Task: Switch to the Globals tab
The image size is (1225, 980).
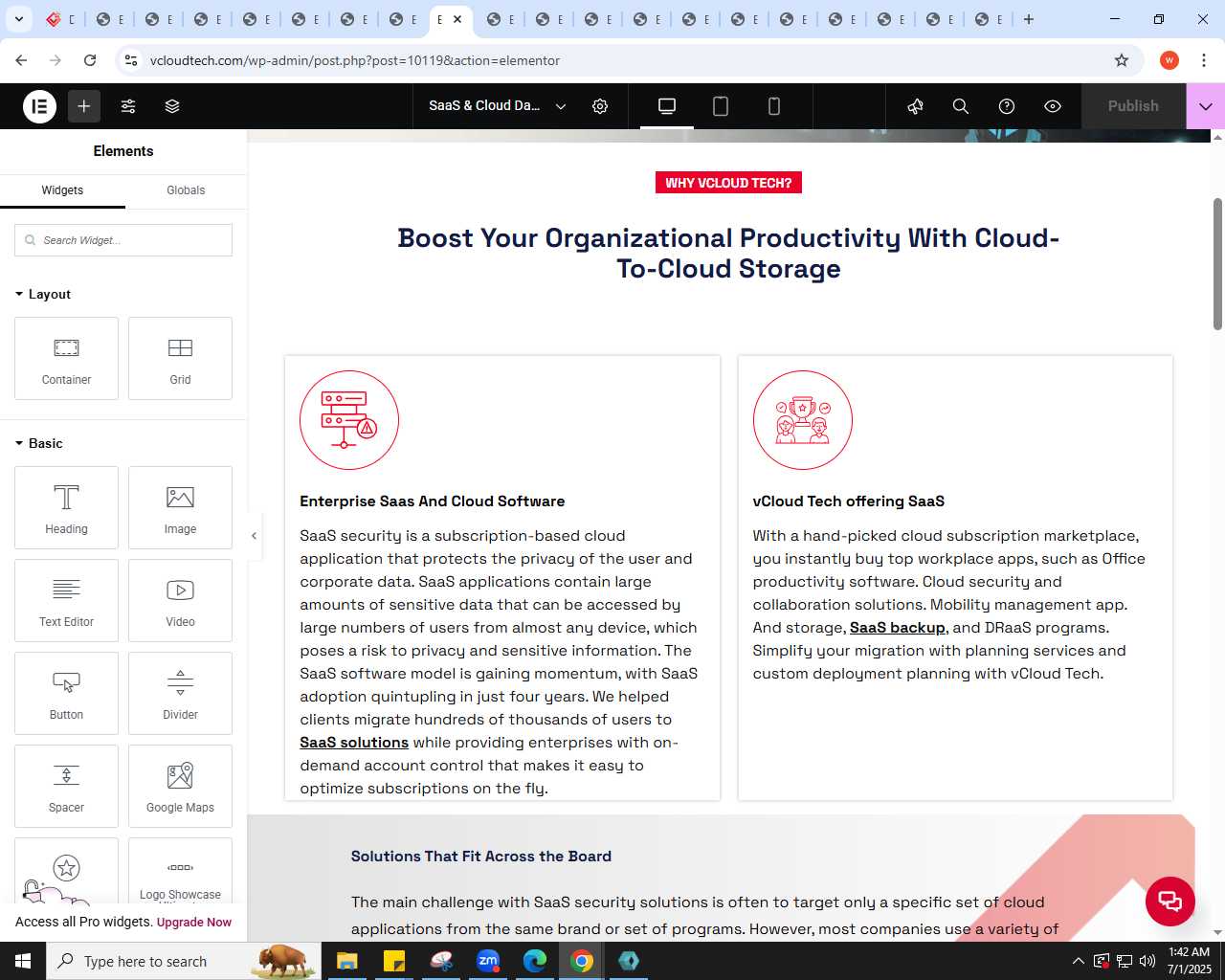Action: [x=186, y=190]
